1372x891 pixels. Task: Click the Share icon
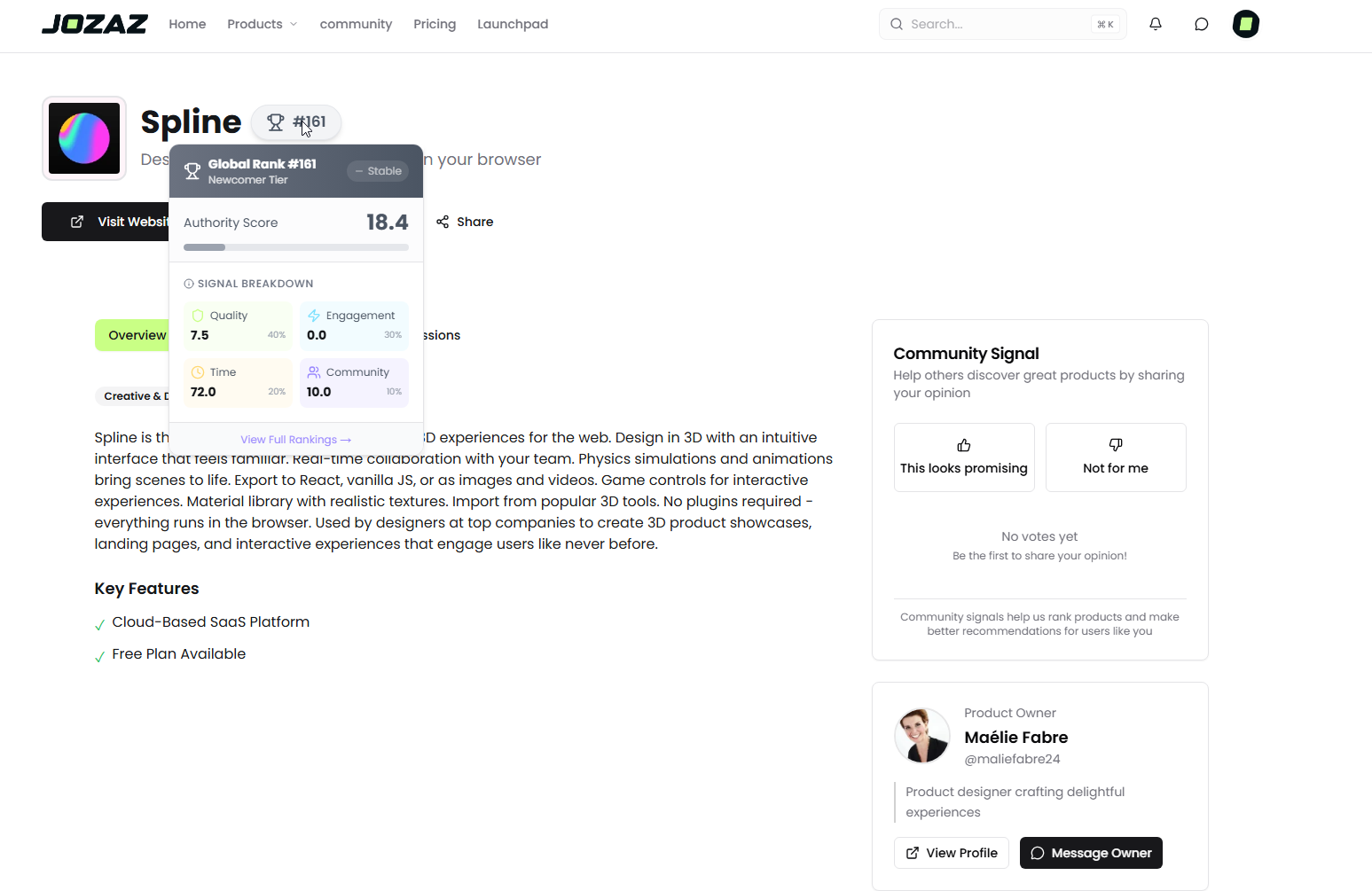[x=443, y=221]
